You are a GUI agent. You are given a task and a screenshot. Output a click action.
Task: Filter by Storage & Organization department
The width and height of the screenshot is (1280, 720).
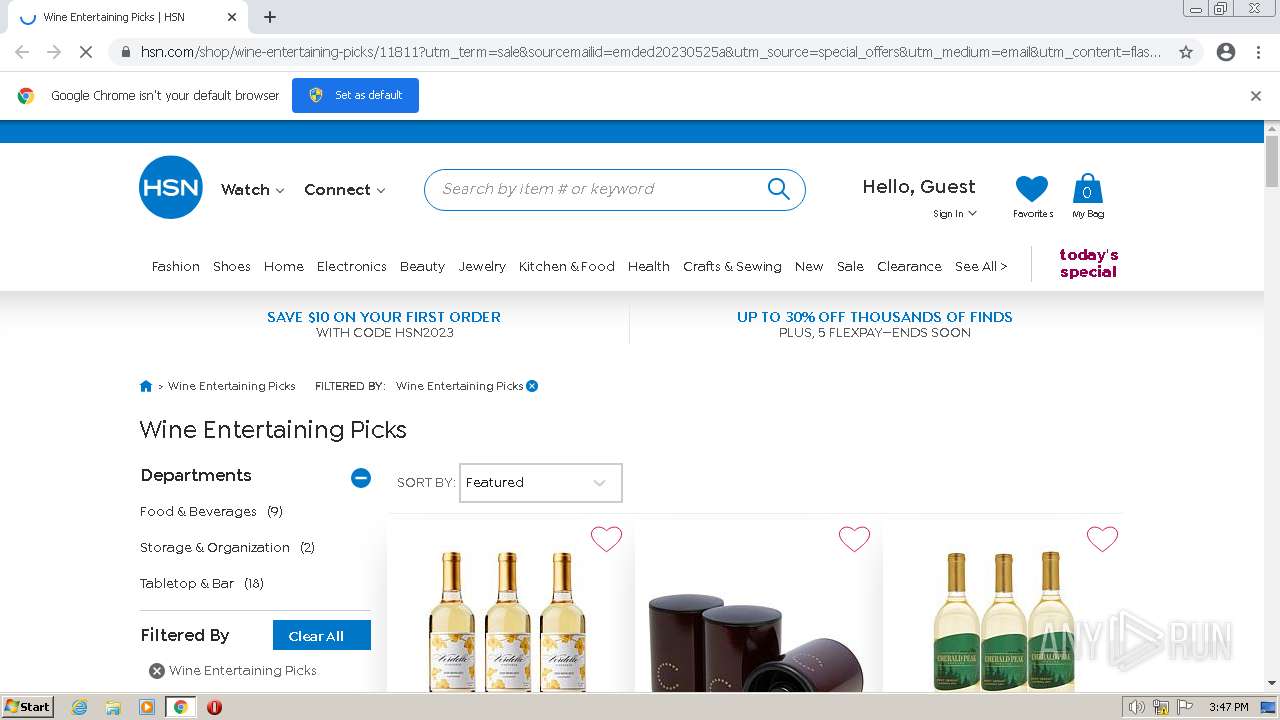pos(227,547)
